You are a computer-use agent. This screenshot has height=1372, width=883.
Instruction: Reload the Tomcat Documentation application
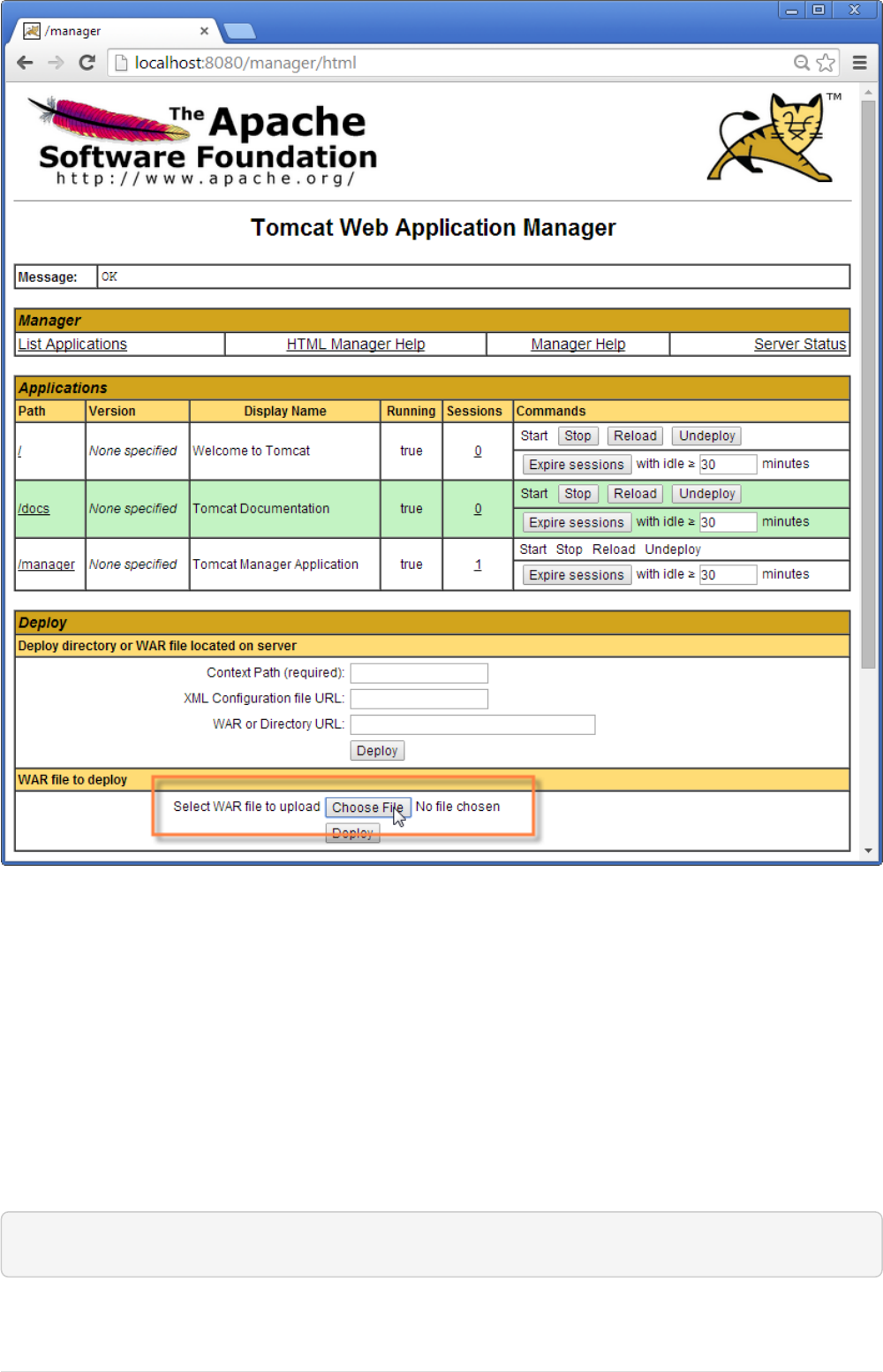(636, 494)
